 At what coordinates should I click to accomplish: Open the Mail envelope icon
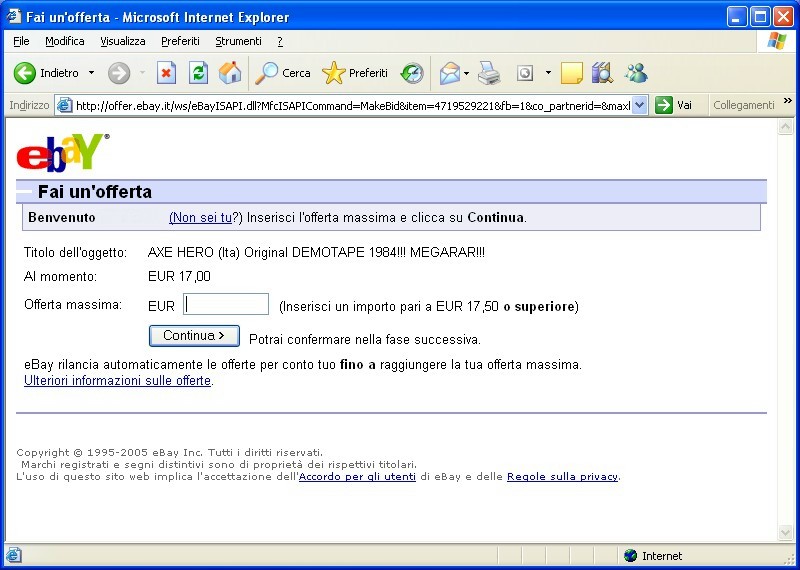[449, 73]
